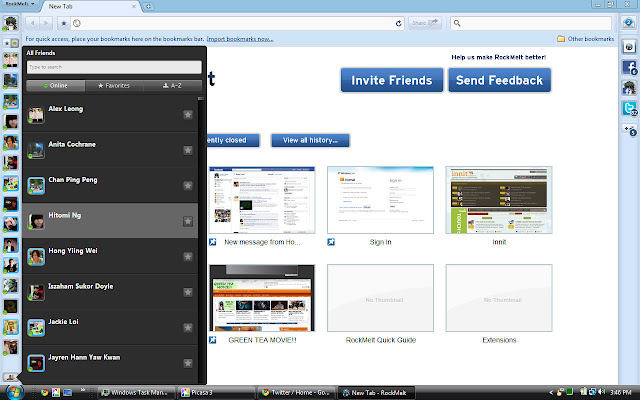Open the Windows Start button
The image size is (640, 400).
coord(13,392)
